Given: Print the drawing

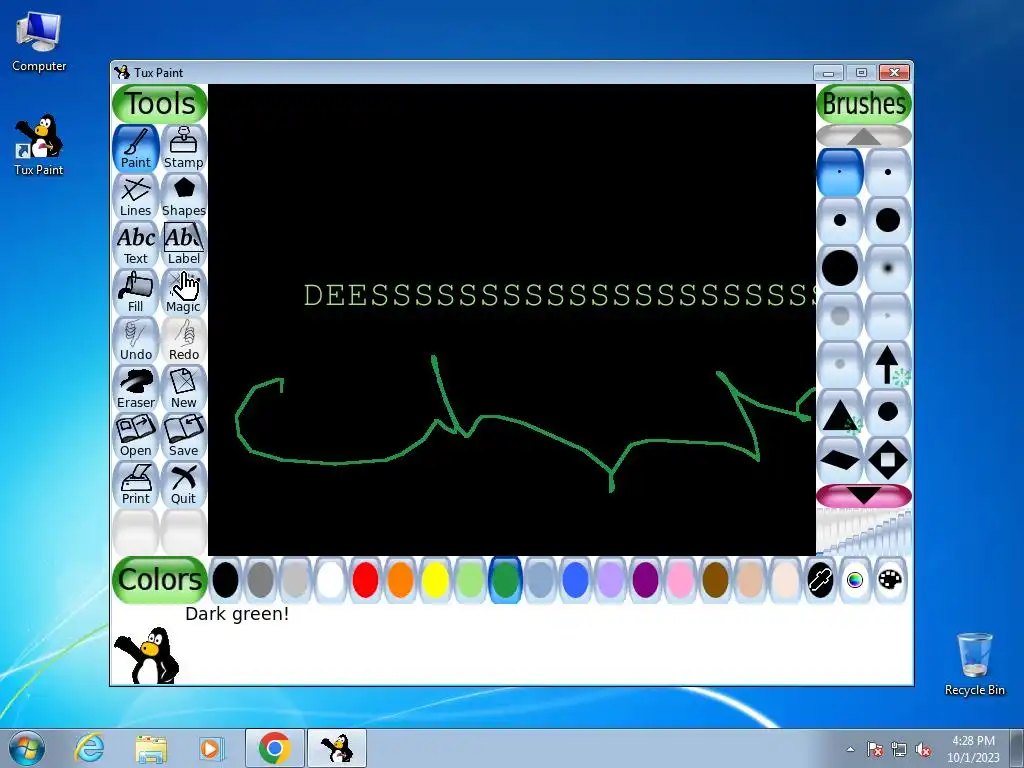Looking at the screenshot, I should coord(136,483).
